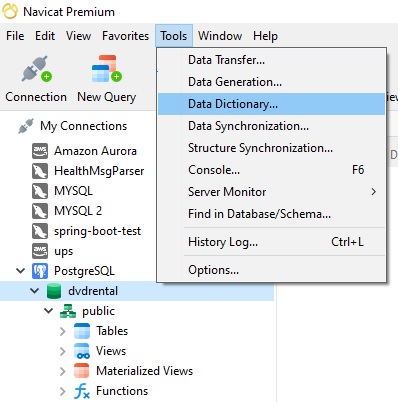Open the View menu
Screen dimensions: 398x402
coord(78,36)
